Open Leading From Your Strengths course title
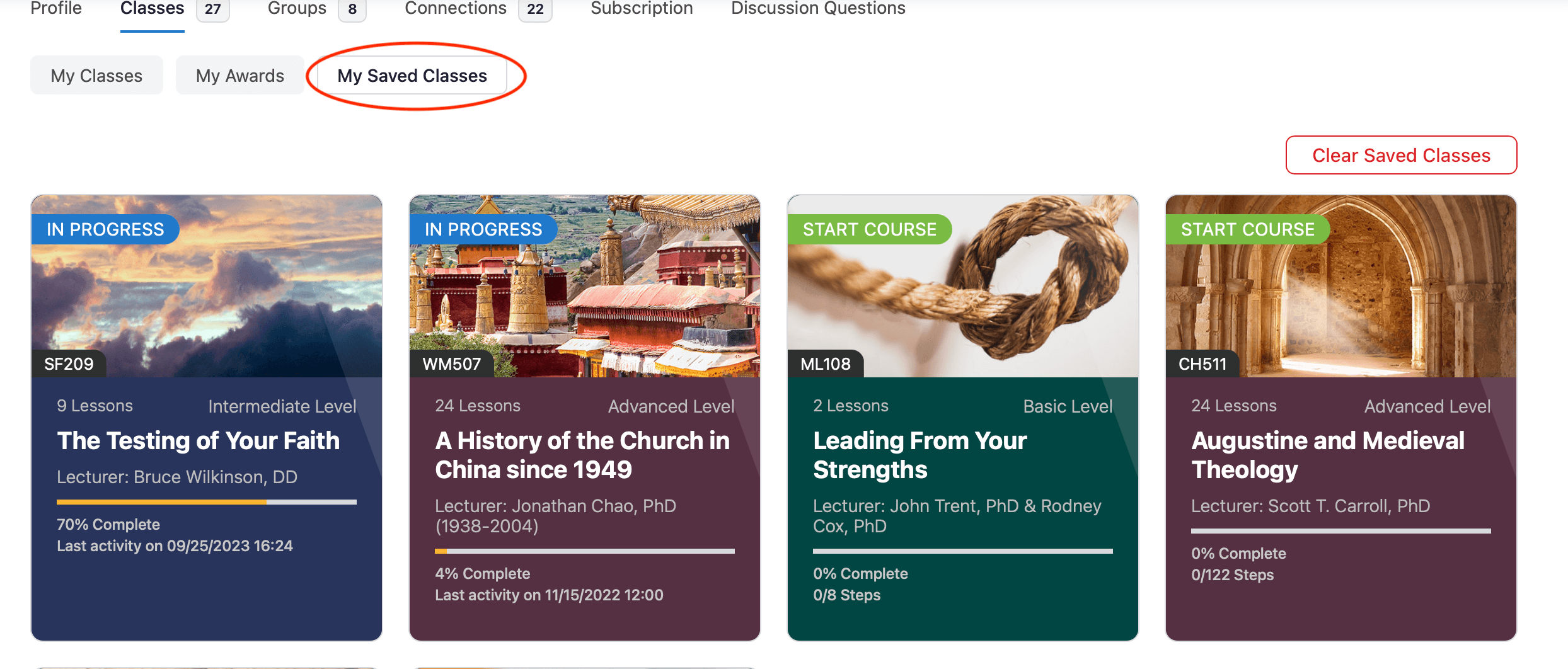This screenshot has height=669, width=1568. 919,455
